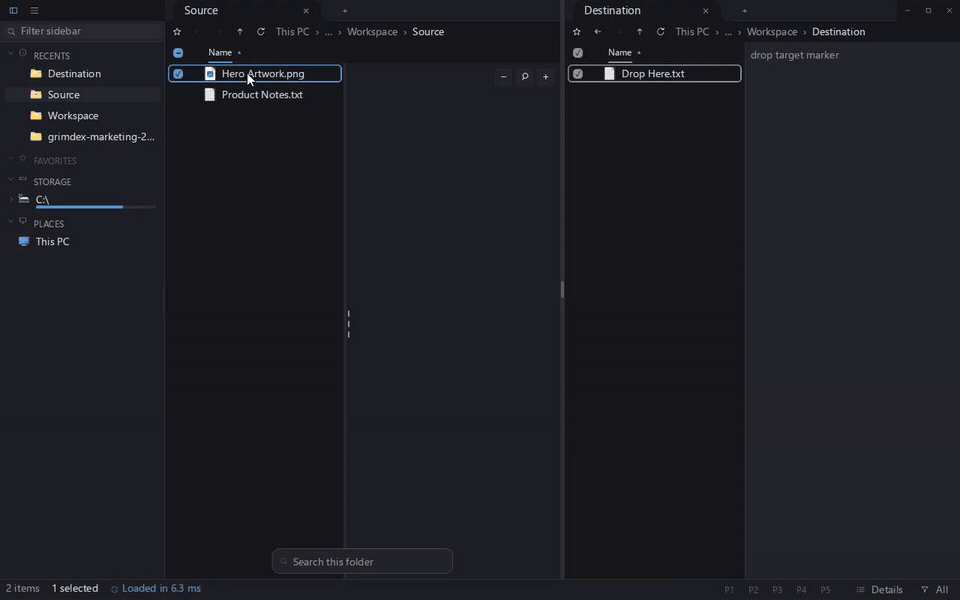Expand the C:\ drive tree
Screen dimensions: 960x600
[10, 199]
